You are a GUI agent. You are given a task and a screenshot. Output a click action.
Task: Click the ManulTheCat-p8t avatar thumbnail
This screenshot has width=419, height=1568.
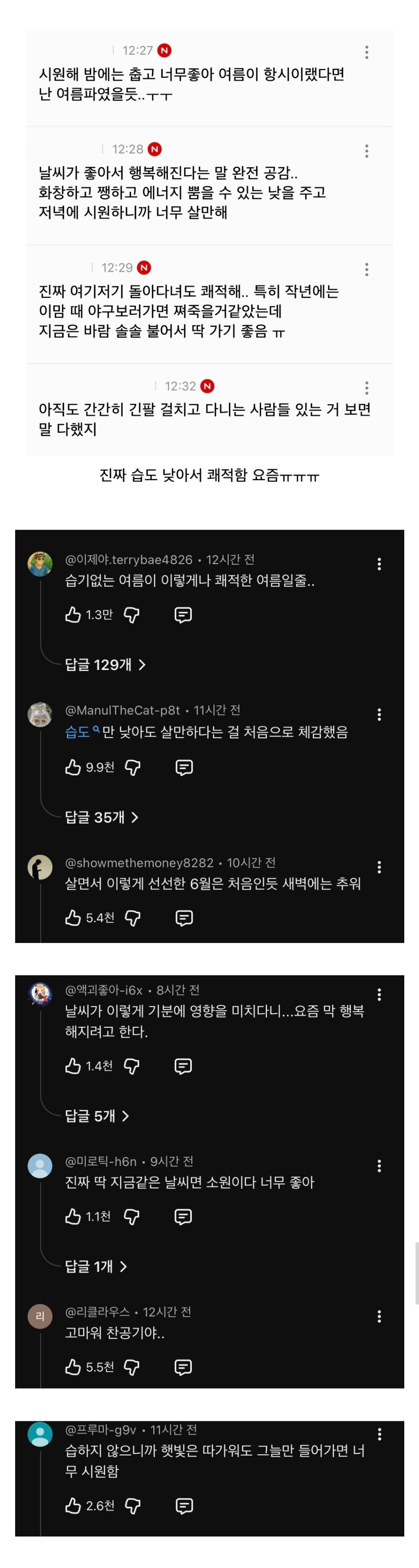pyautogui.click(x=40, y=714)
